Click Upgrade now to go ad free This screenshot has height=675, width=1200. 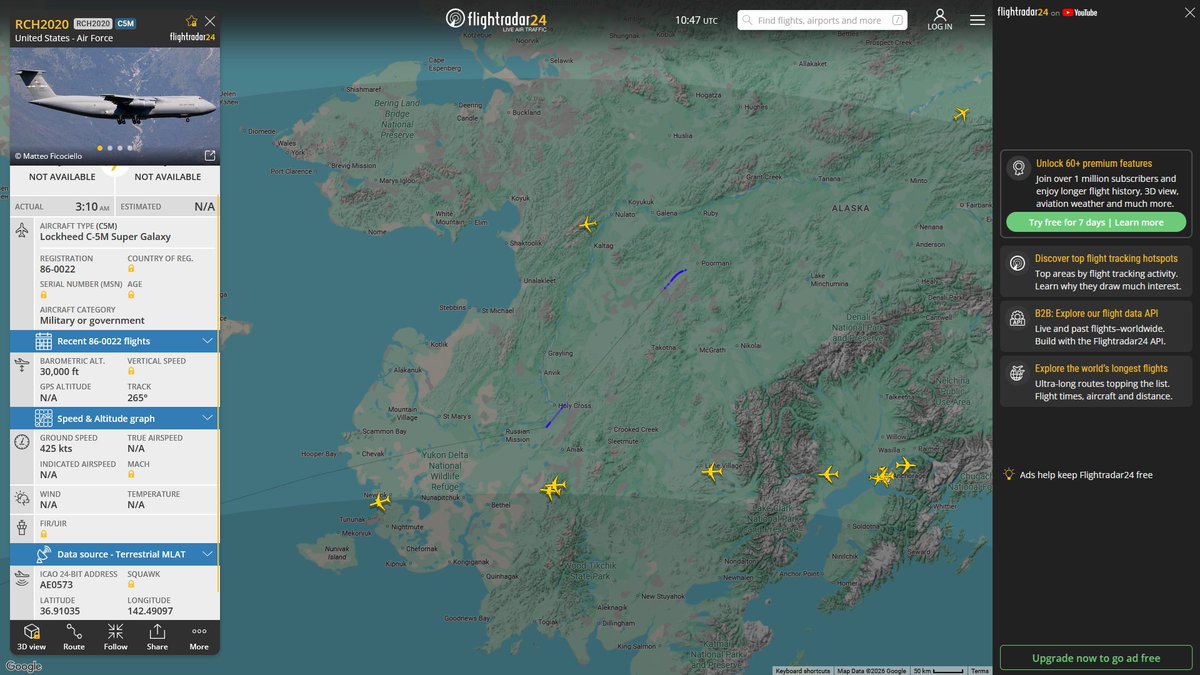(1096, 658)
